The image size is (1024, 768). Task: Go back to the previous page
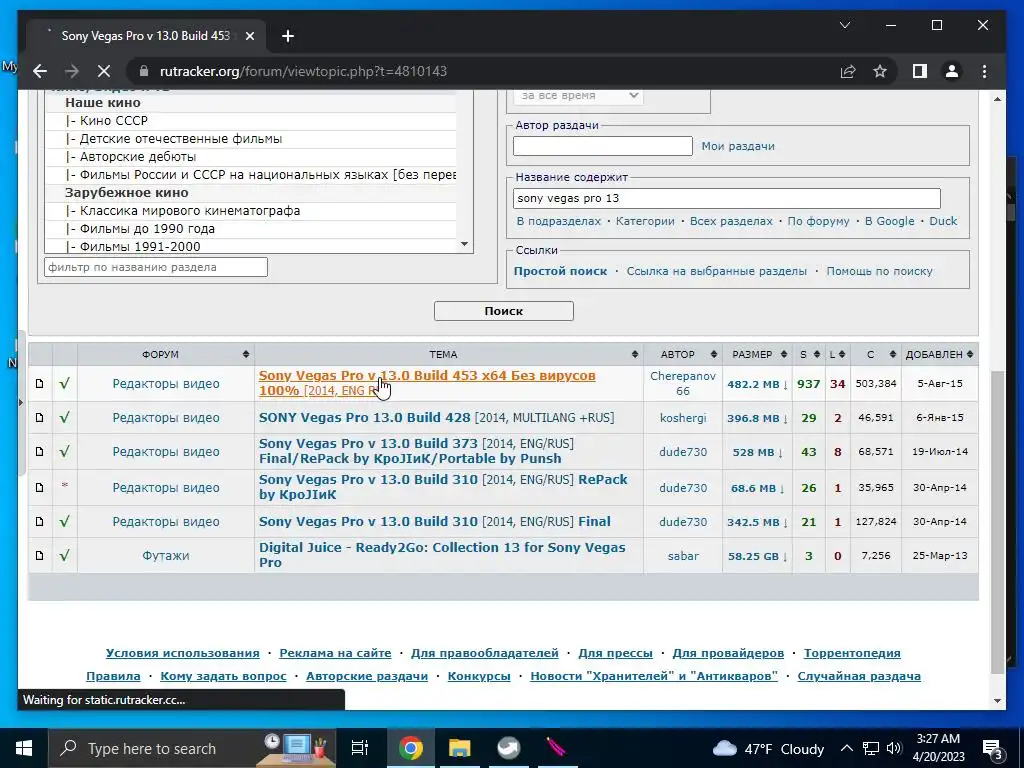[40, 71]
